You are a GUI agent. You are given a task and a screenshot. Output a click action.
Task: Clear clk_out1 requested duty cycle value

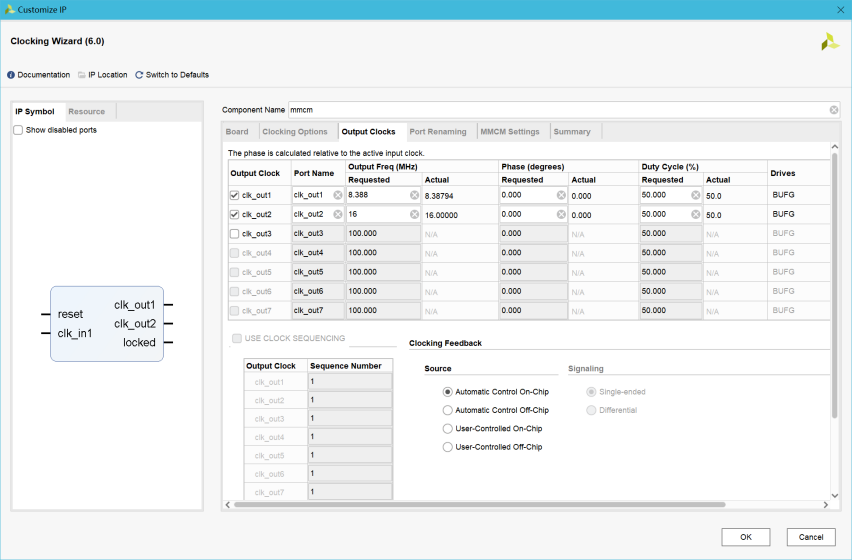[696, 195]
